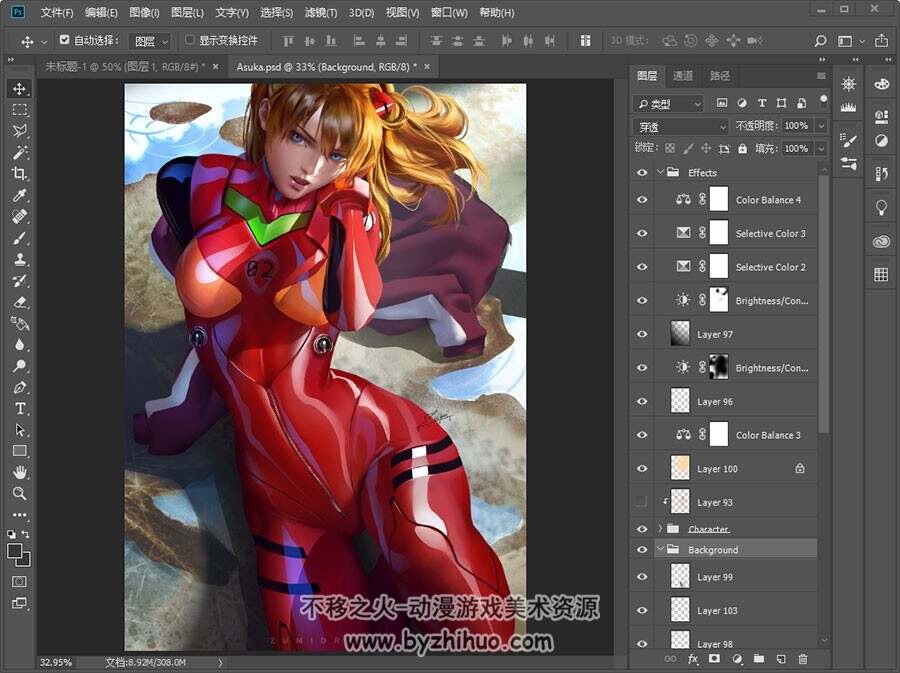
Task: Click the lock all button
Action: coord(742,149)
